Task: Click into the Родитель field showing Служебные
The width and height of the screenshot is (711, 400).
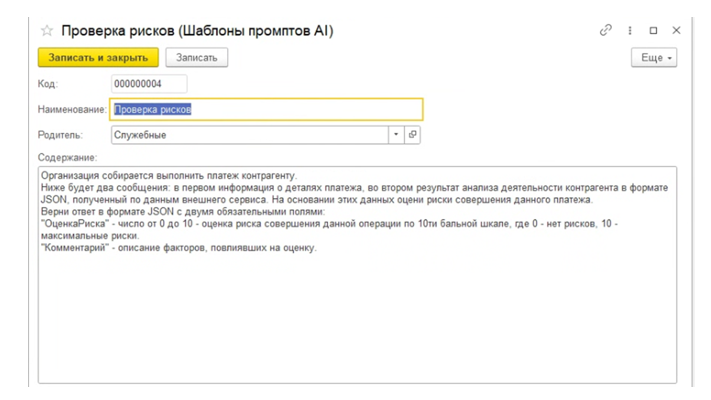Action: point(248,134)
